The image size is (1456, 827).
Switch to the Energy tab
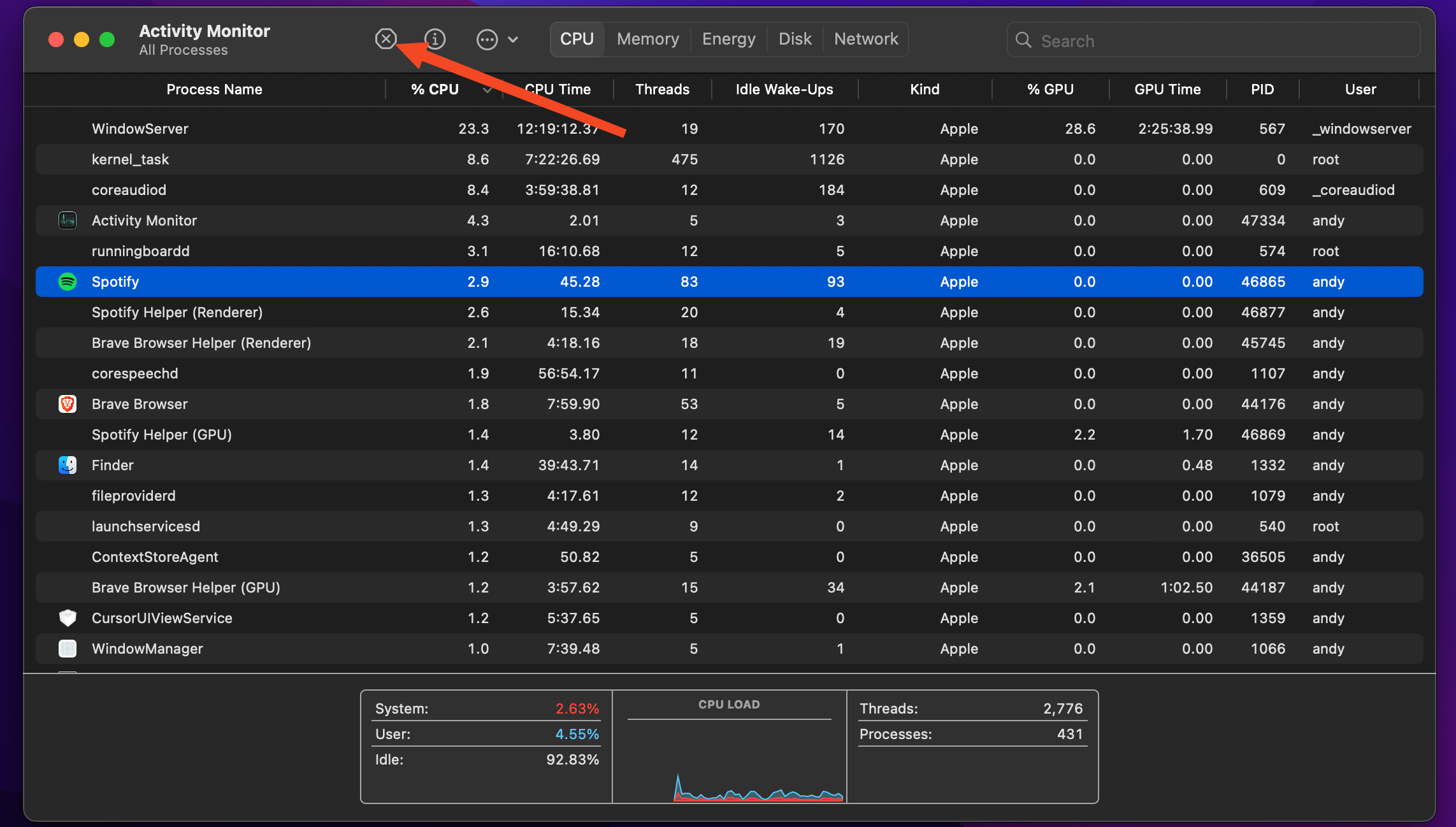pyautogui.click(x=728, y=39)
